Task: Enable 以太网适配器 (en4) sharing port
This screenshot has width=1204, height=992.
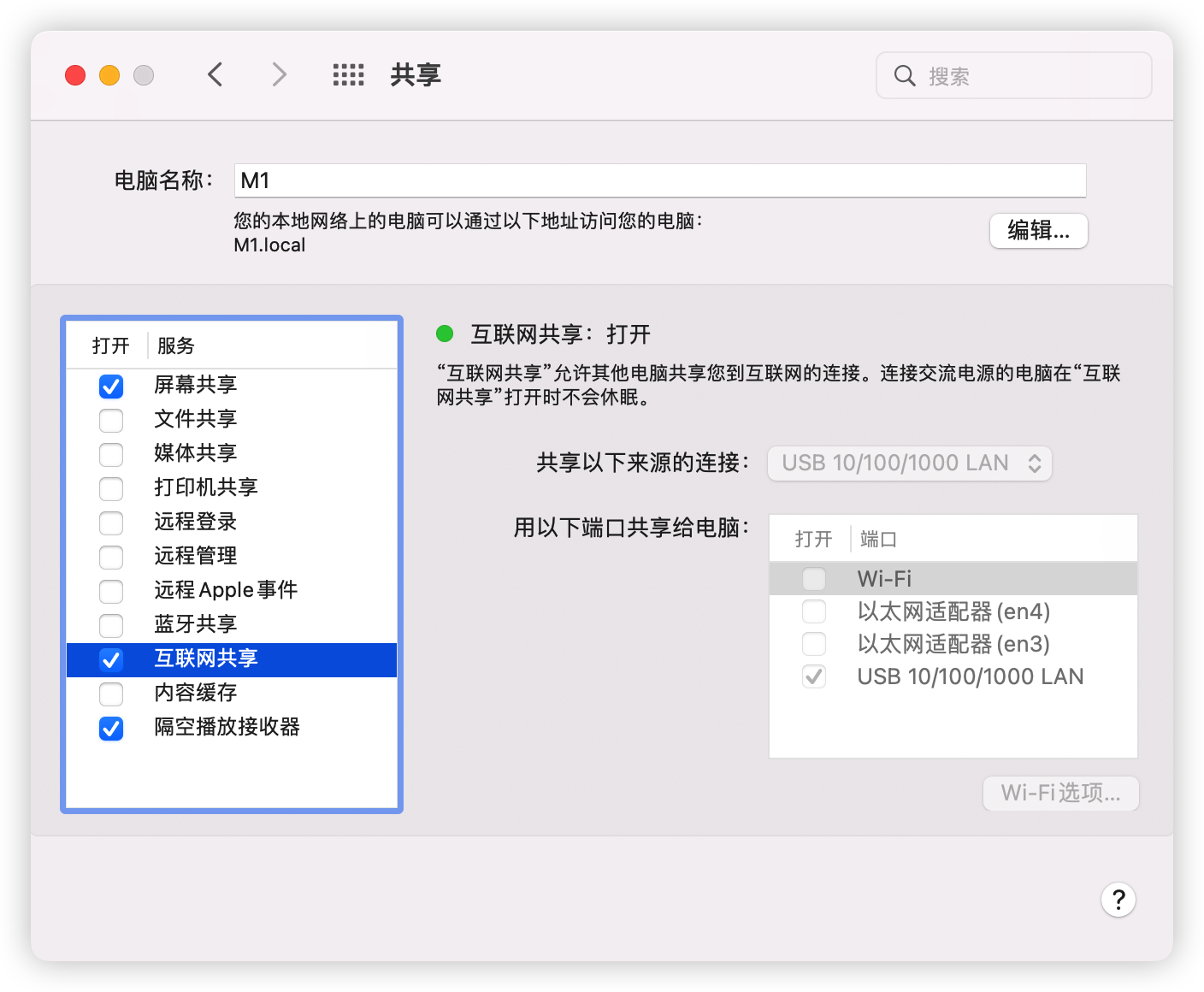Action: pyautogui.click(x=813, y=611)
